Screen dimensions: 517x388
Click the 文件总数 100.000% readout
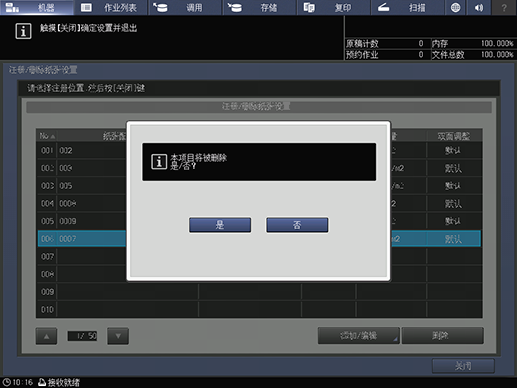(x=473, y=55)
